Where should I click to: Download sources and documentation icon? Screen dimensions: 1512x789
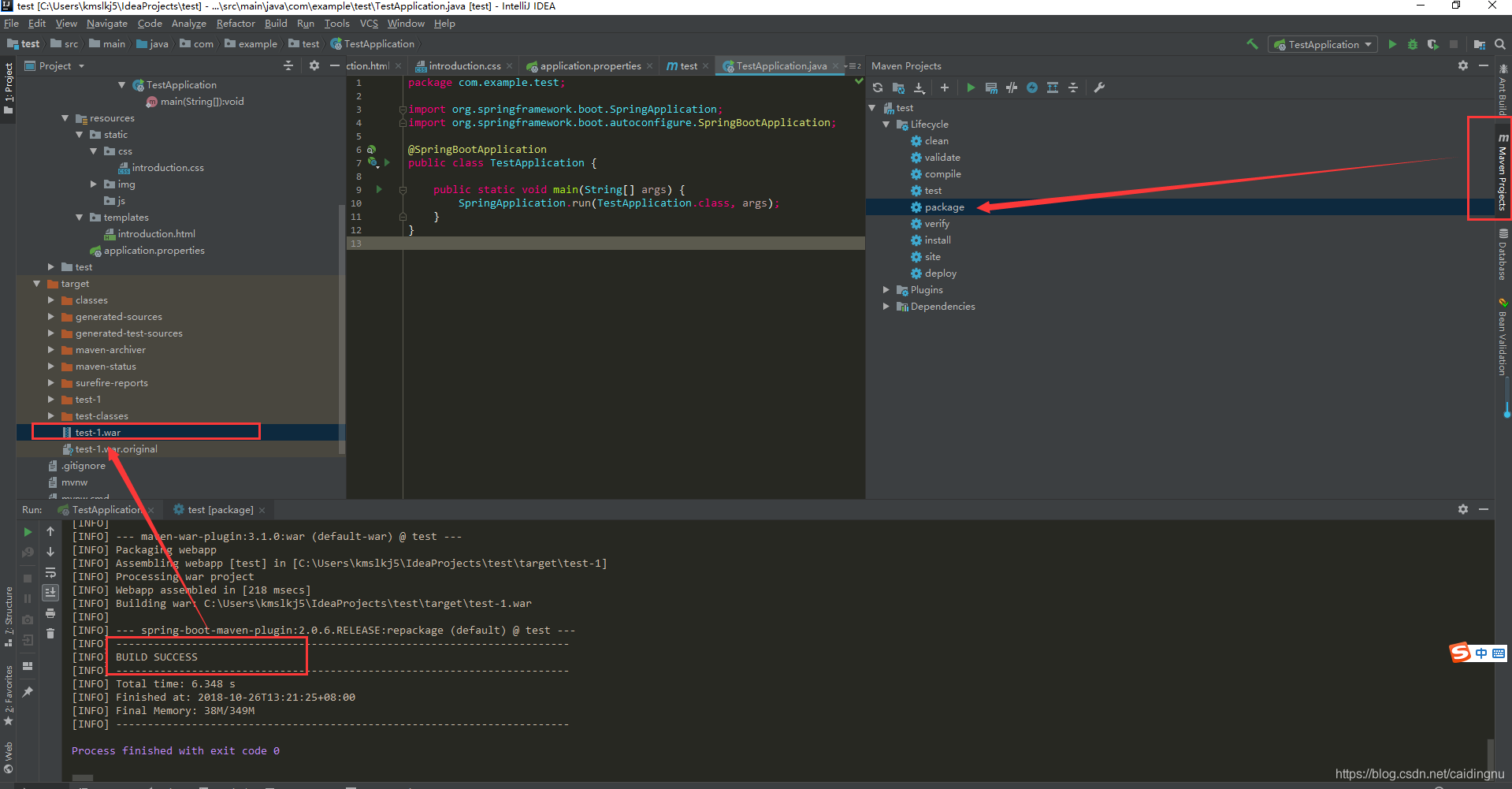click(x=919, y=87)
